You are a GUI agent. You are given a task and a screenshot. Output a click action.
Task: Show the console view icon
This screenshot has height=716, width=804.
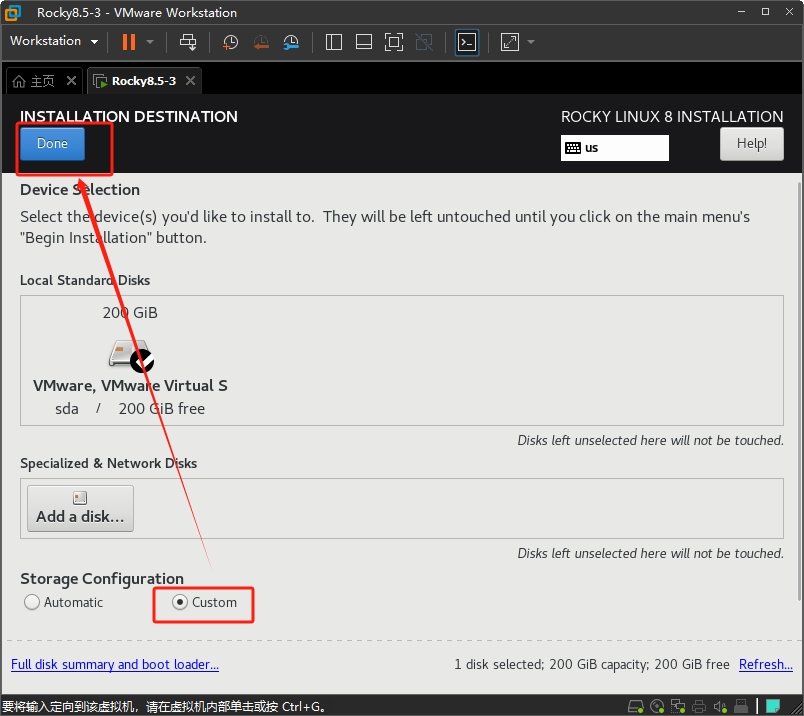pos(467,42)
